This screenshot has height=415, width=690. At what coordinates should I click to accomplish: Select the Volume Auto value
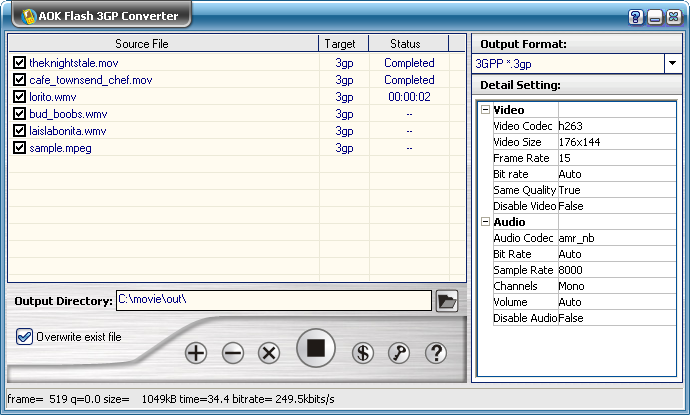click(617, 302)
